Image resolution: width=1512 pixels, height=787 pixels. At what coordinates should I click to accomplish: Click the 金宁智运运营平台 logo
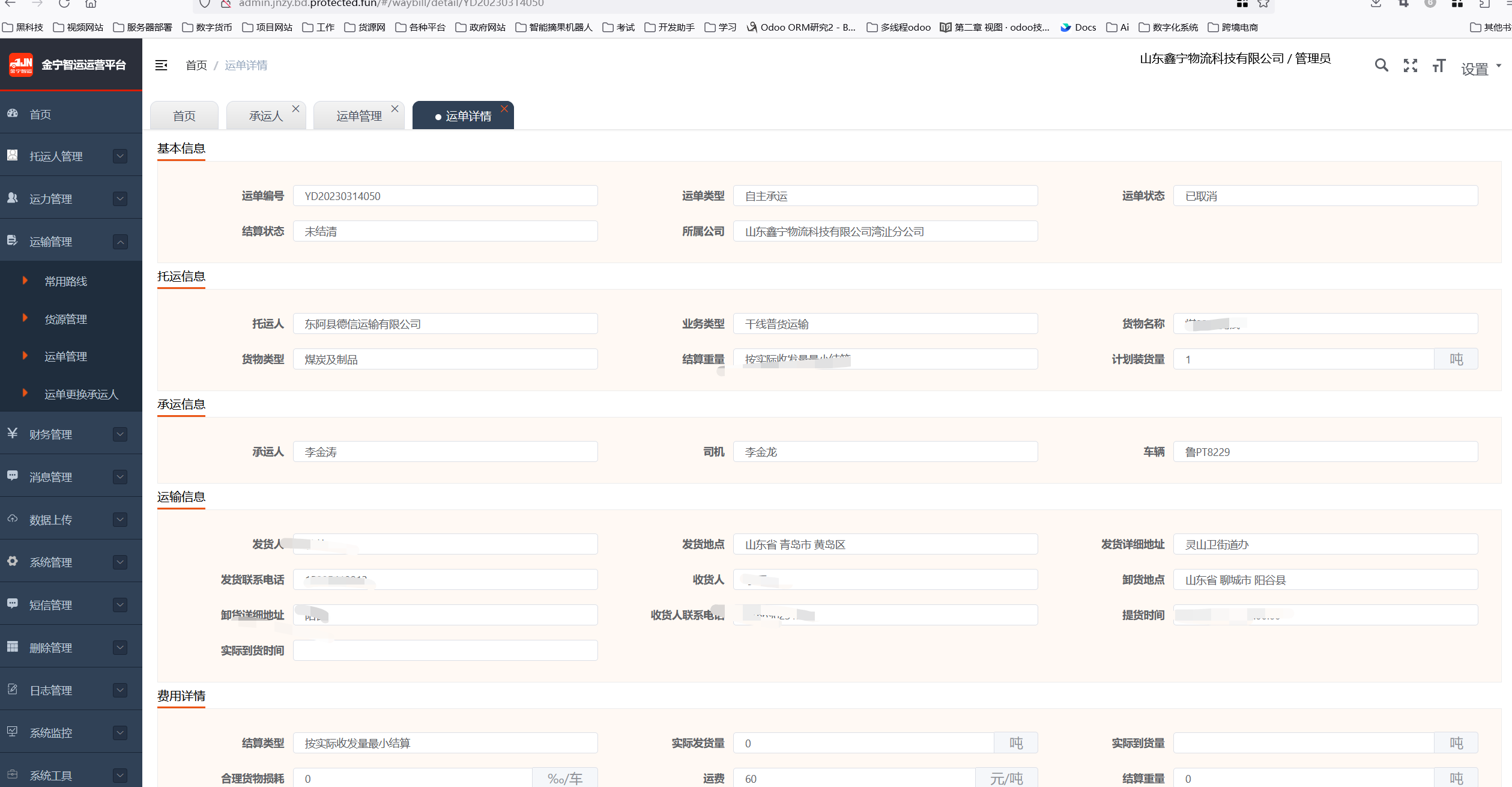pyautogui.click(x=21, y=65)
